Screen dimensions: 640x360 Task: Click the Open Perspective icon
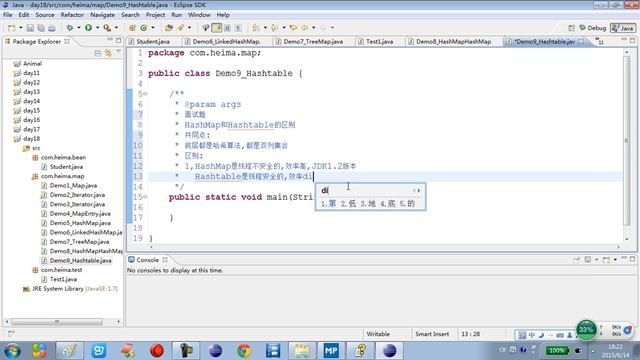click(x=571, y=28)
